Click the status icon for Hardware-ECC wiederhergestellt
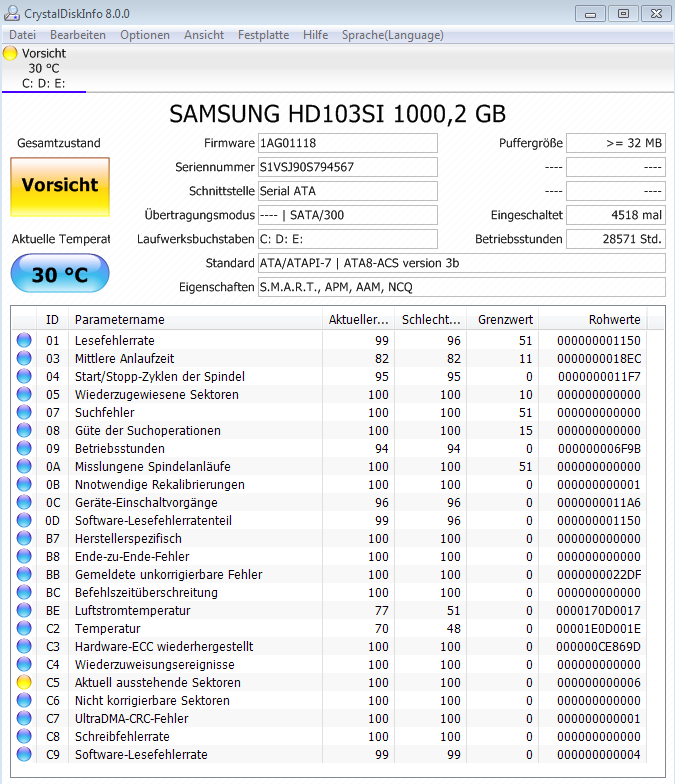 pos(24,646)
